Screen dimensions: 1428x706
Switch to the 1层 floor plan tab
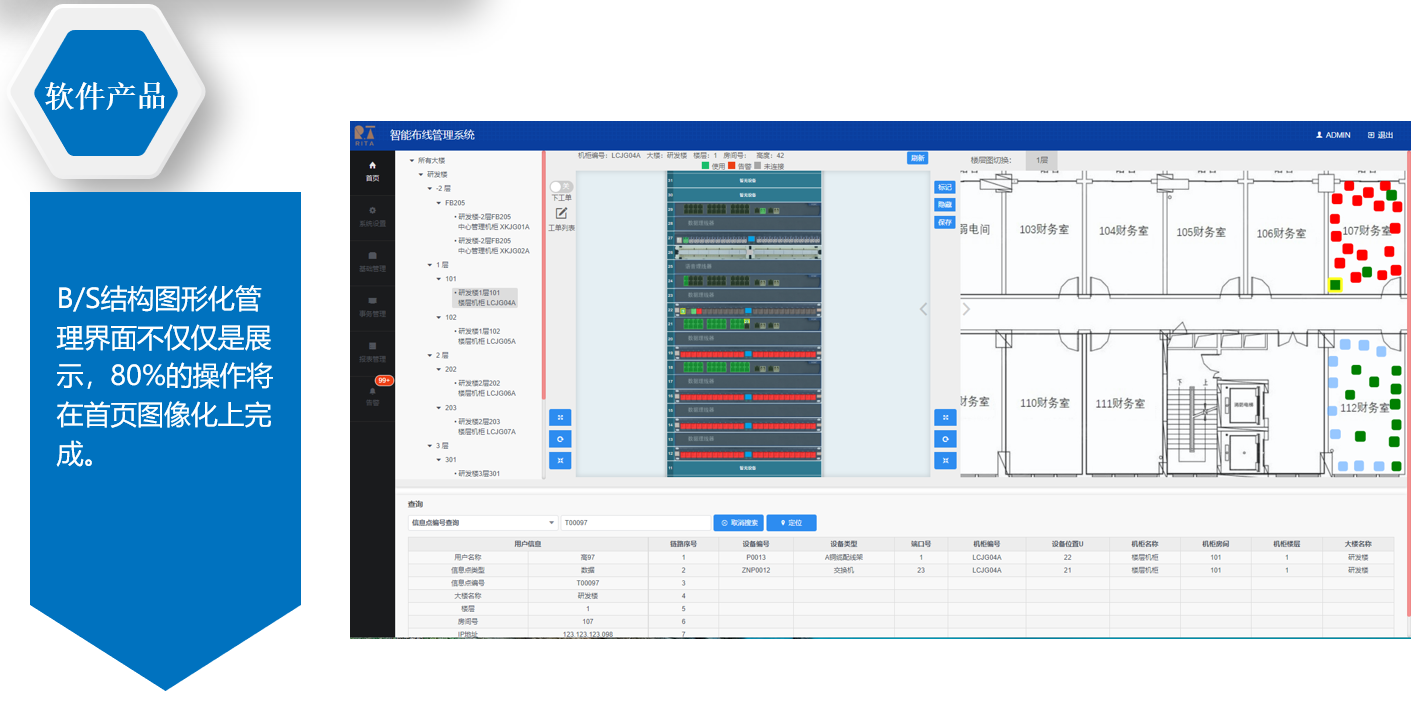[1041, 160]
